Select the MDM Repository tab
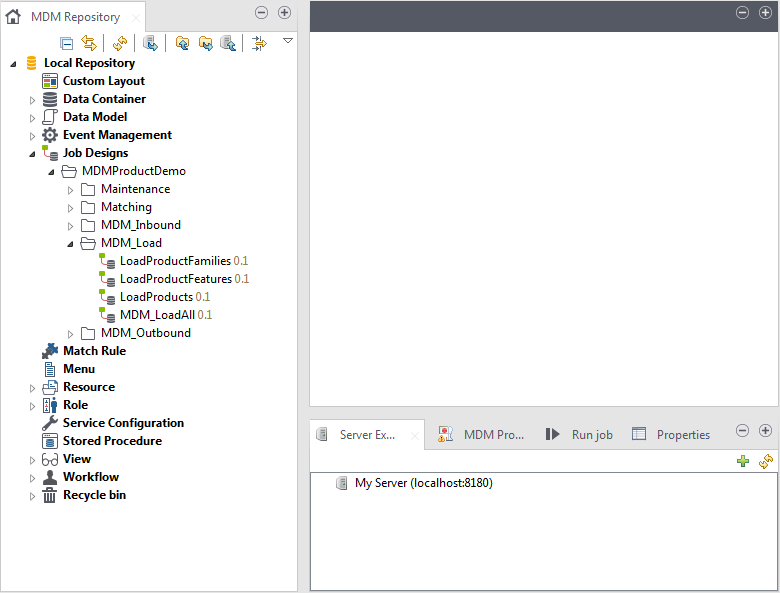The height and width of the screenshot is (593, 780). (x=76, y=17)
